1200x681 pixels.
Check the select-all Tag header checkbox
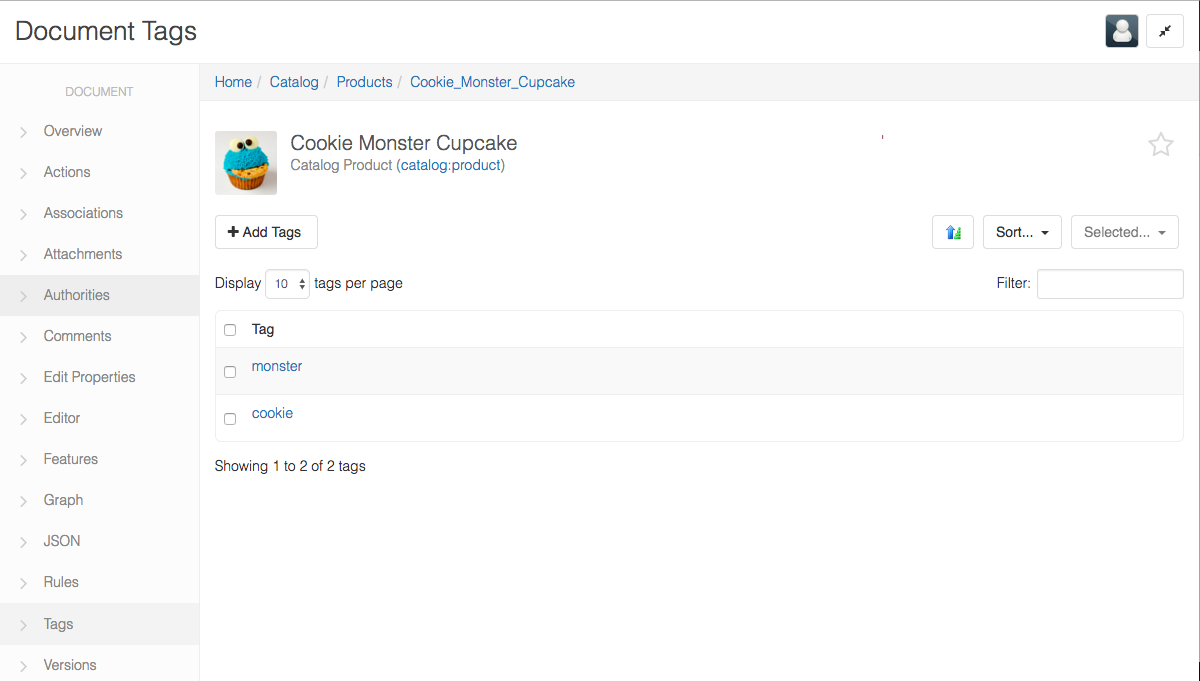[230, 330]
